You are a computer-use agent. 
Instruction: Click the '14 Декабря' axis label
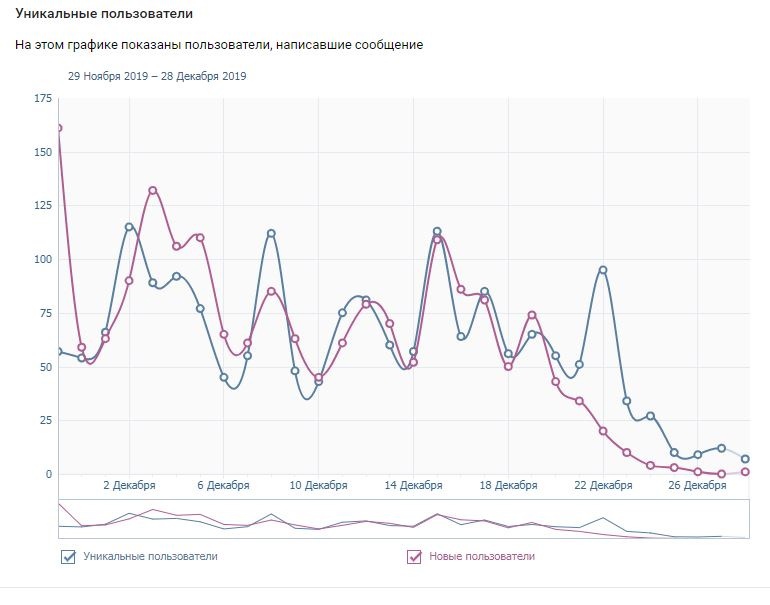(x=413, y=486)
